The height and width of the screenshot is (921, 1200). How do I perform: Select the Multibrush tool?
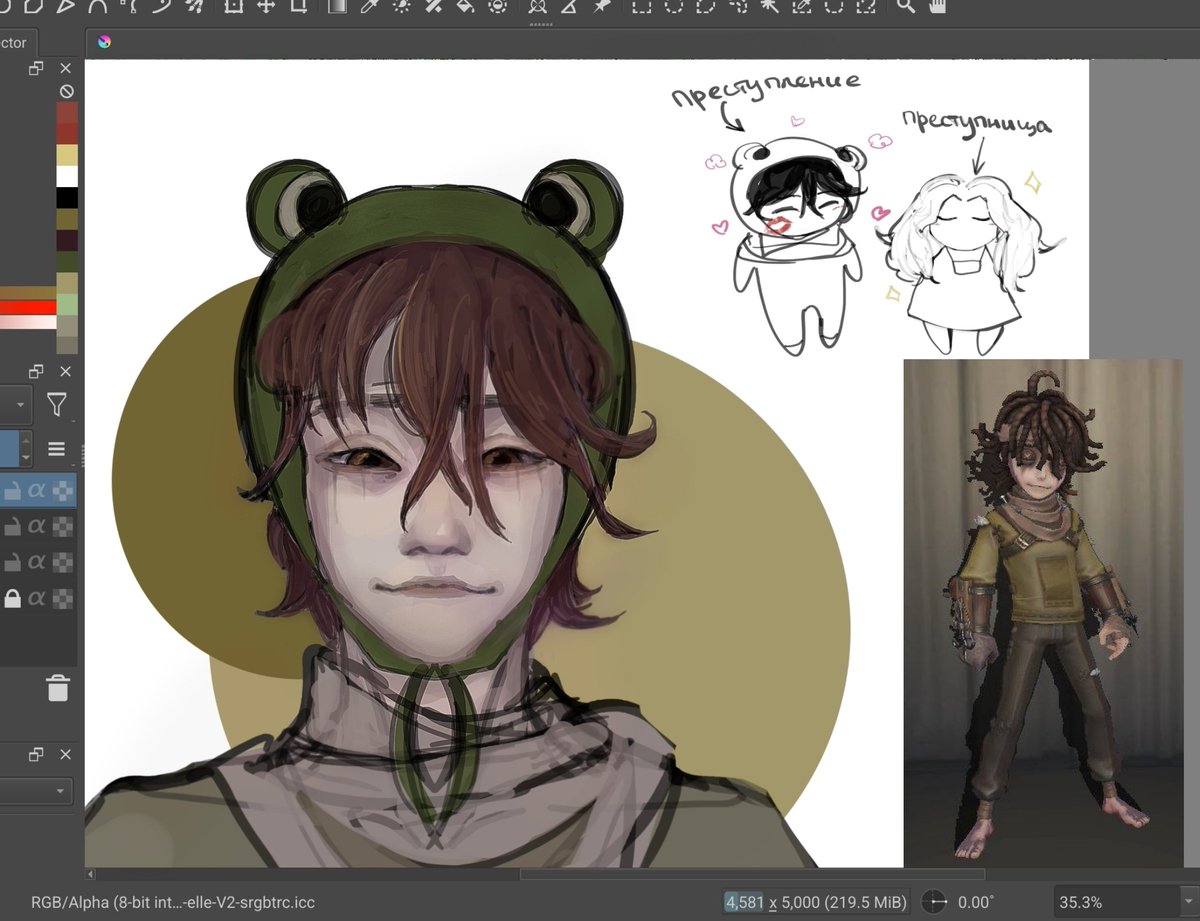(196, 6)
